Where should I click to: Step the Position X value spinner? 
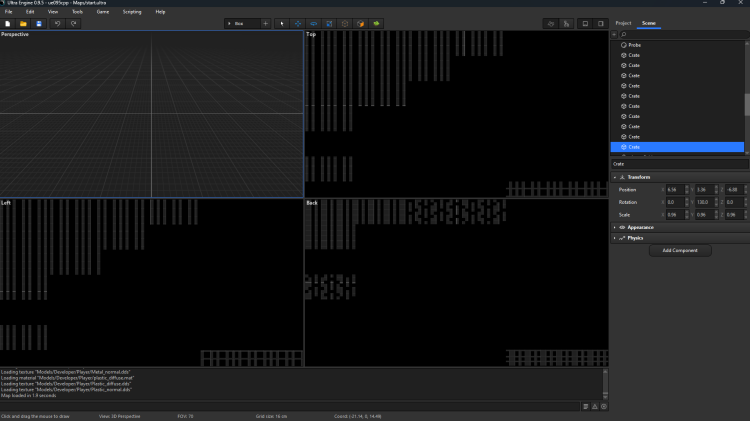[687, 190]
